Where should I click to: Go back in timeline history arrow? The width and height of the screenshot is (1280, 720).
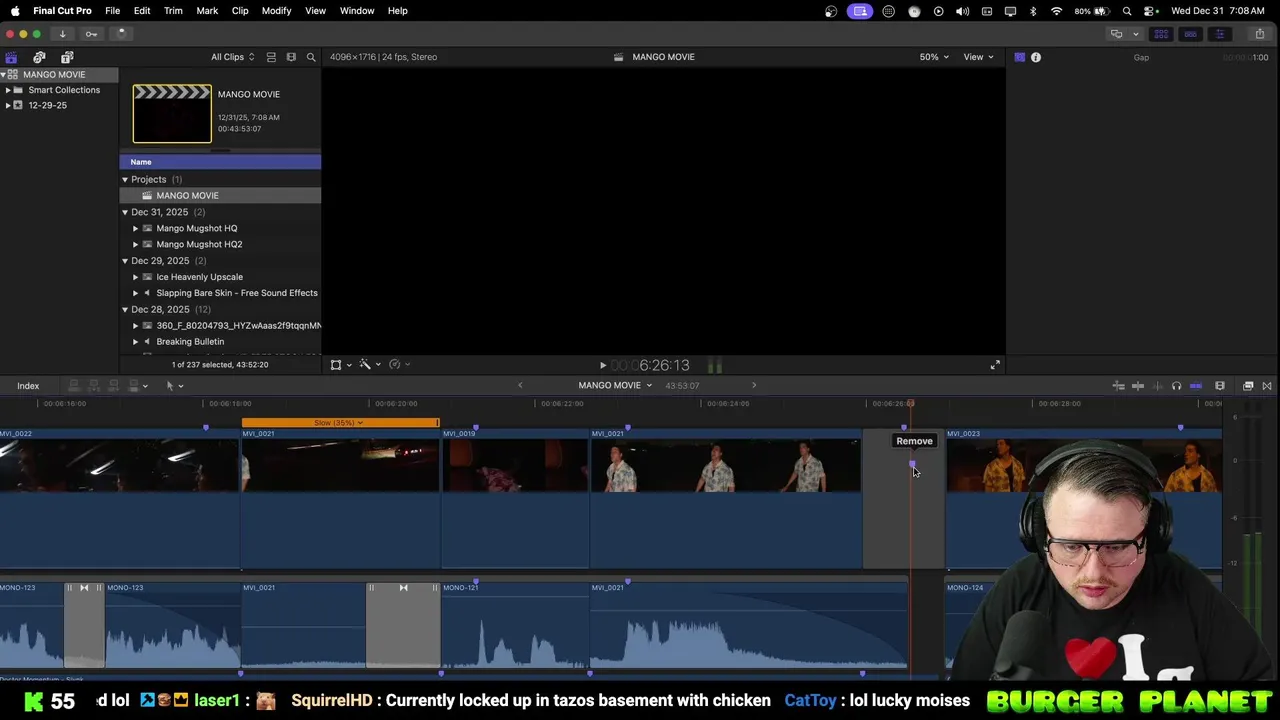tap(520, 385)
